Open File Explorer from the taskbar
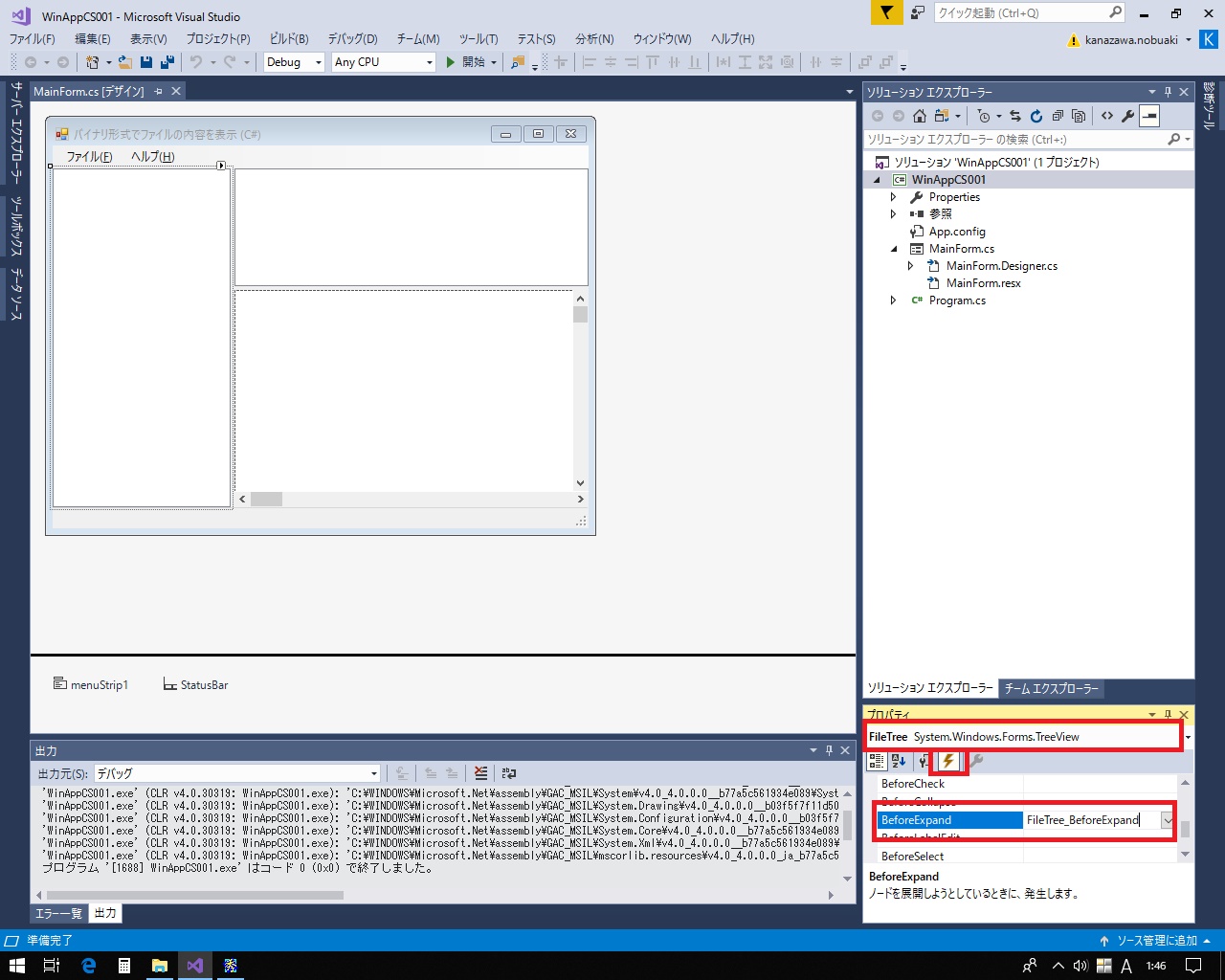Screen dimensions: 1225x980 tap(159, 966)
